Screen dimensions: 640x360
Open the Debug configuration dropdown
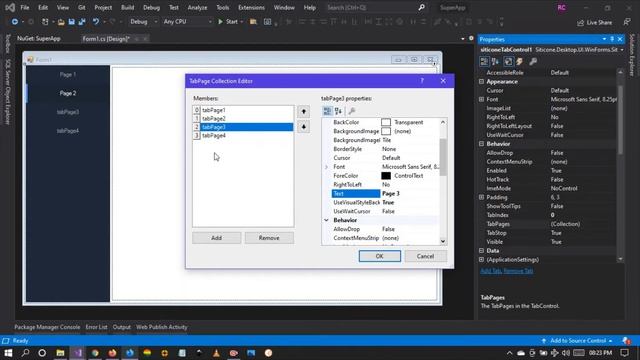pyautogui.click(x=143, y=22)
